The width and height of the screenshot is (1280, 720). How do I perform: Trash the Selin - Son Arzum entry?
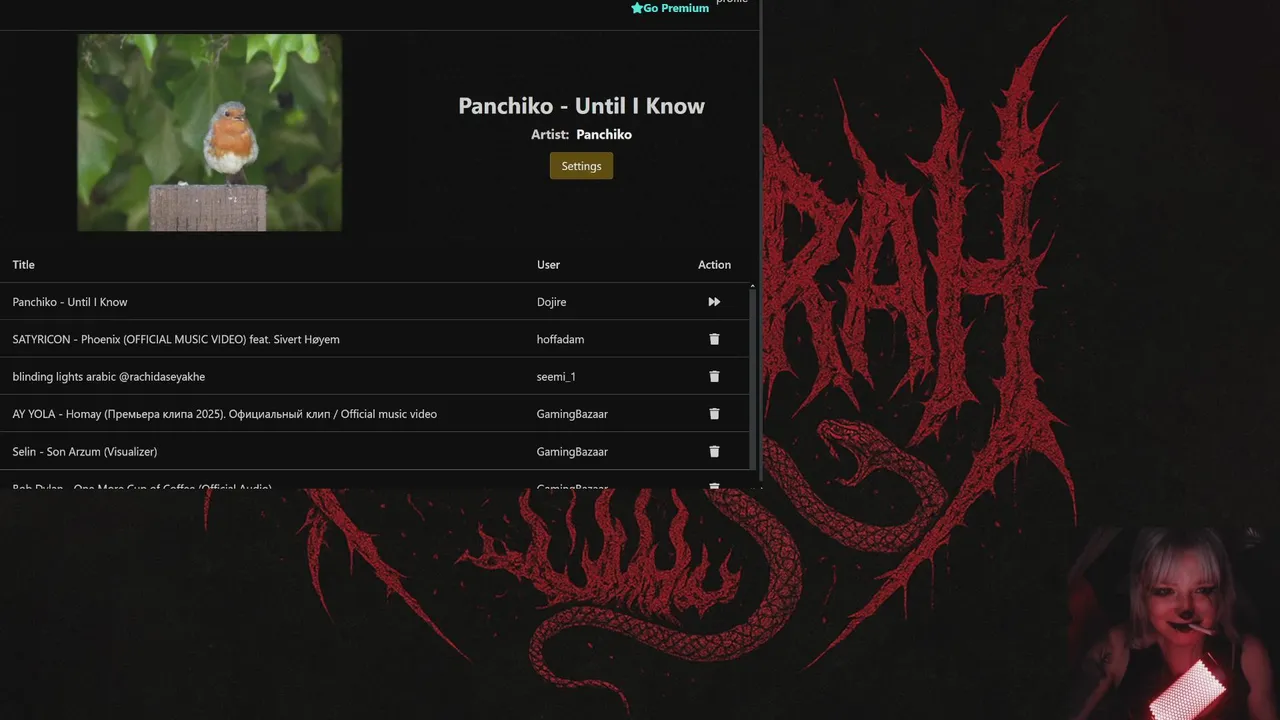pos(714,451)
